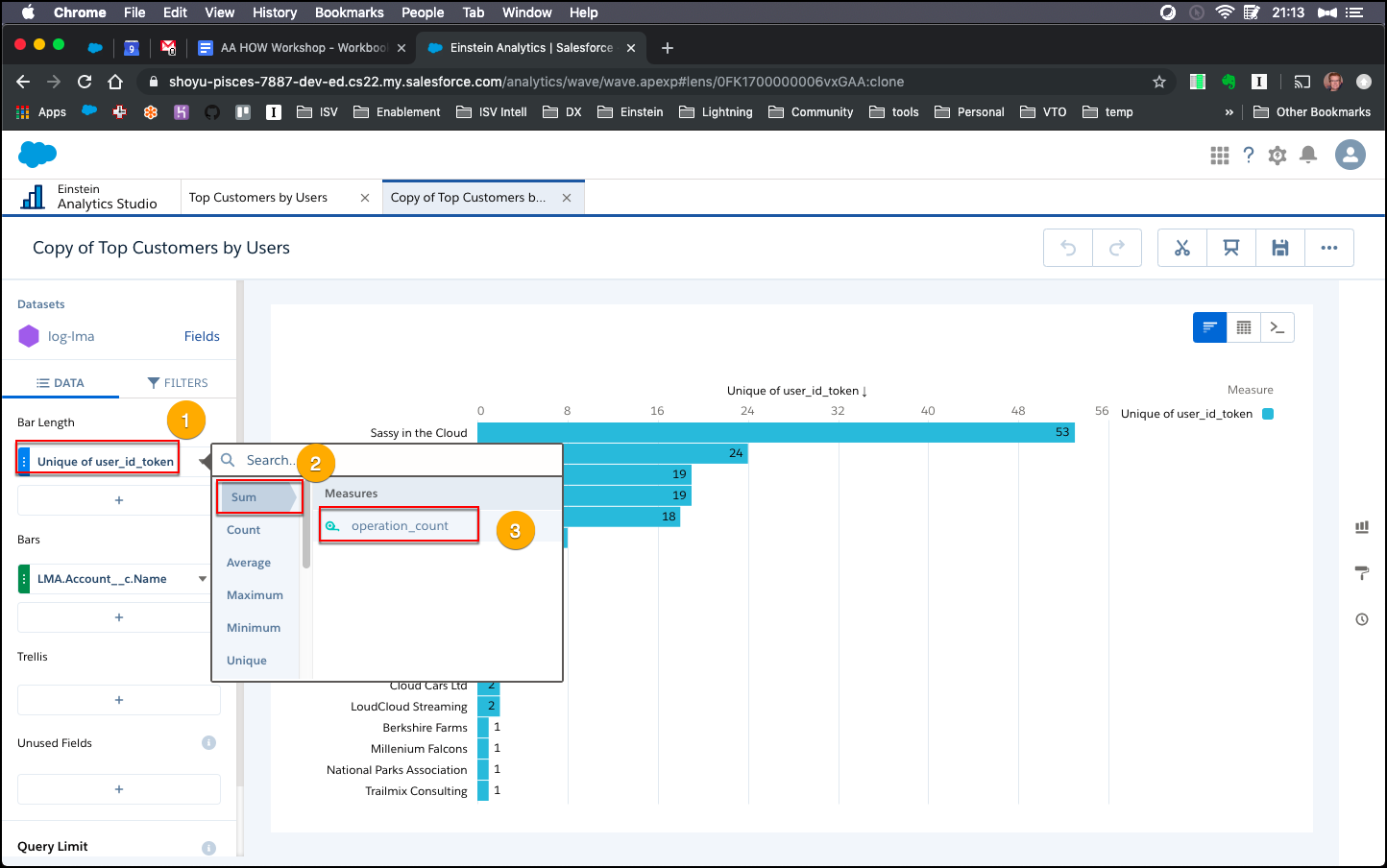Close the Copy of Top Customers tab

pos(567,198)
